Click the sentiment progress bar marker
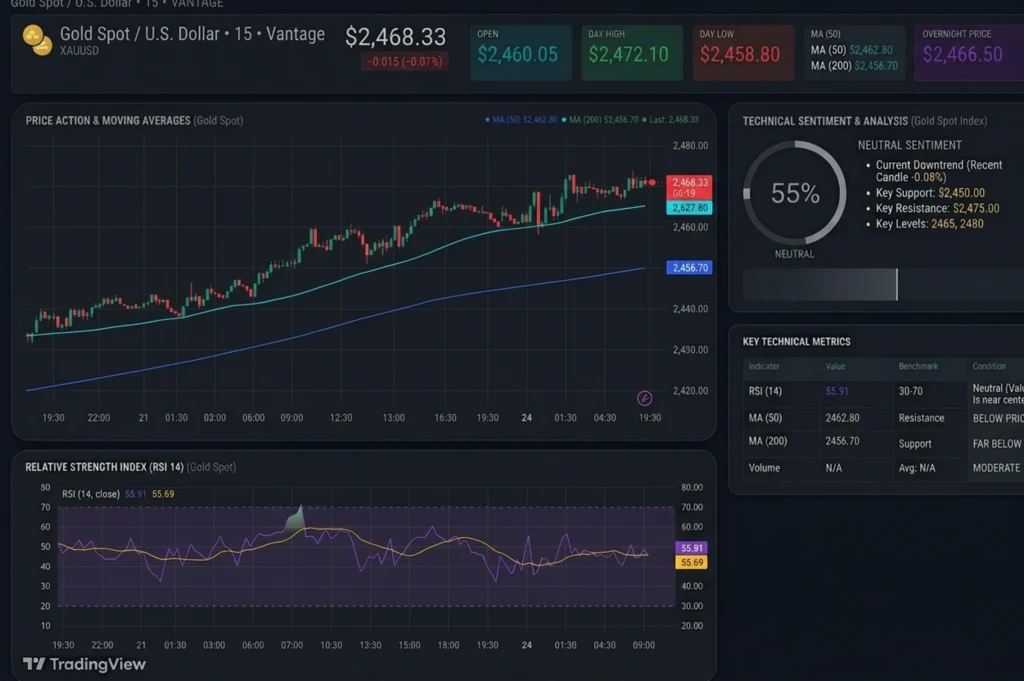The width and height of the screenshot is (1024, 681). (897, 285)
